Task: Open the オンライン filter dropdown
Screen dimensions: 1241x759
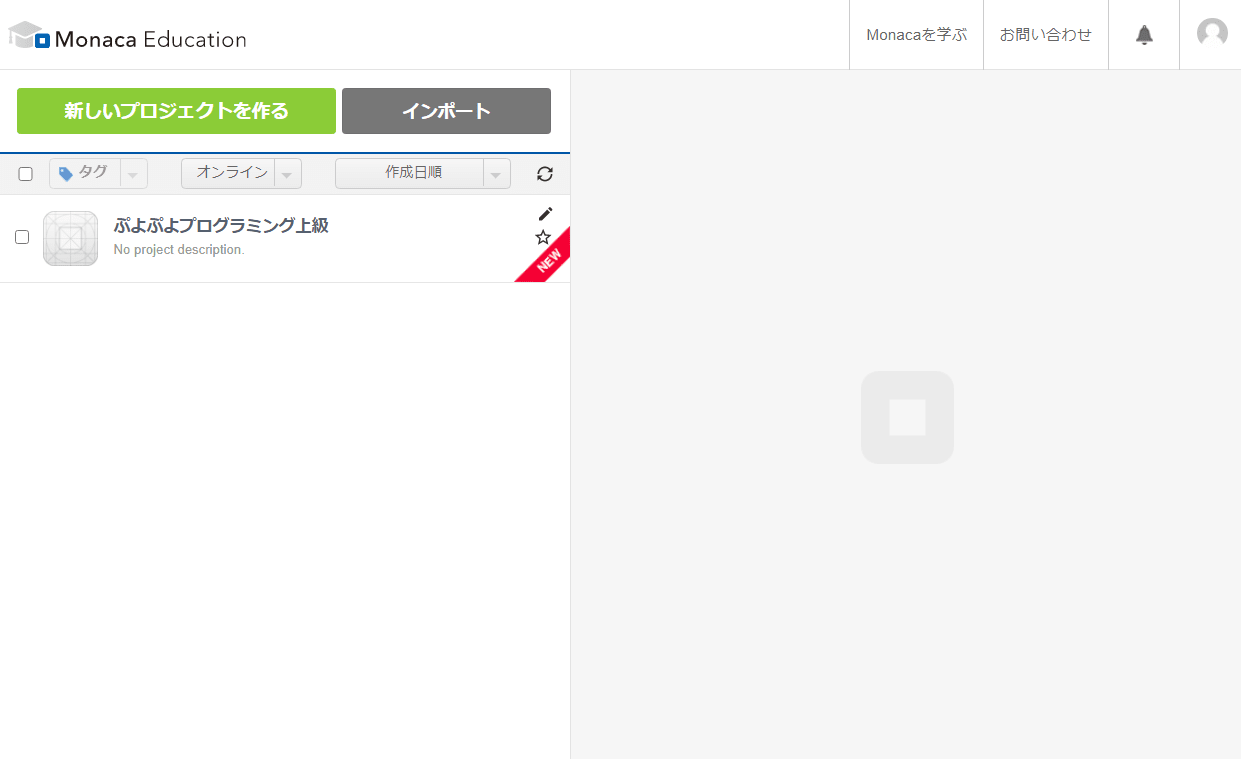Action: coord(241,173)
